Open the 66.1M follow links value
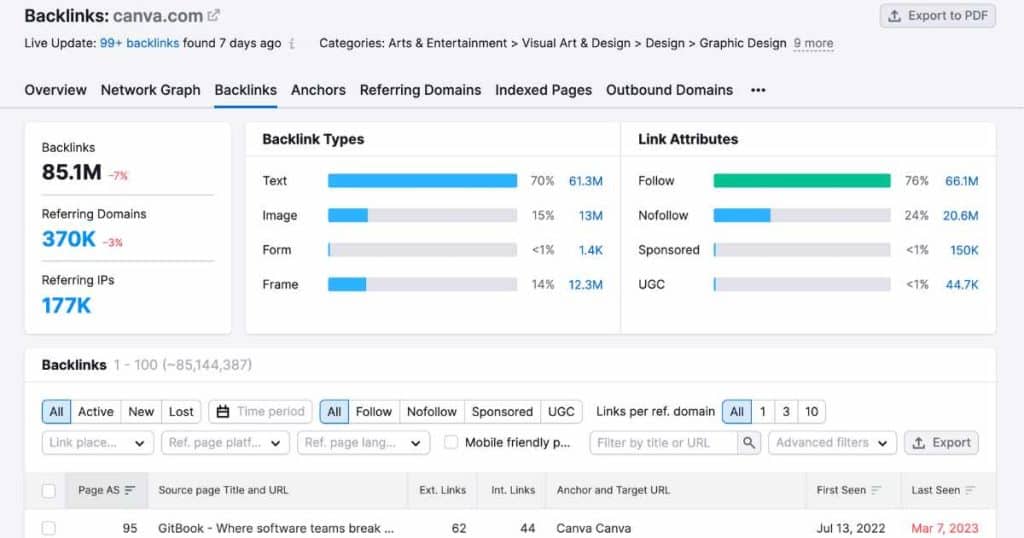The height and width of the screenshot is (538, 1024). click(x=961, y=181)
